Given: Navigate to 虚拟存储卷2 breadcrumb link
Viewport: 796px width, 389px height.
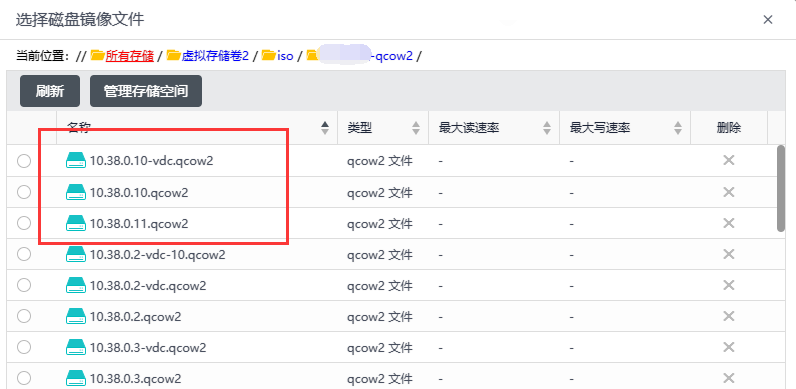Looking at the screenshot, I should click(215, 56).
